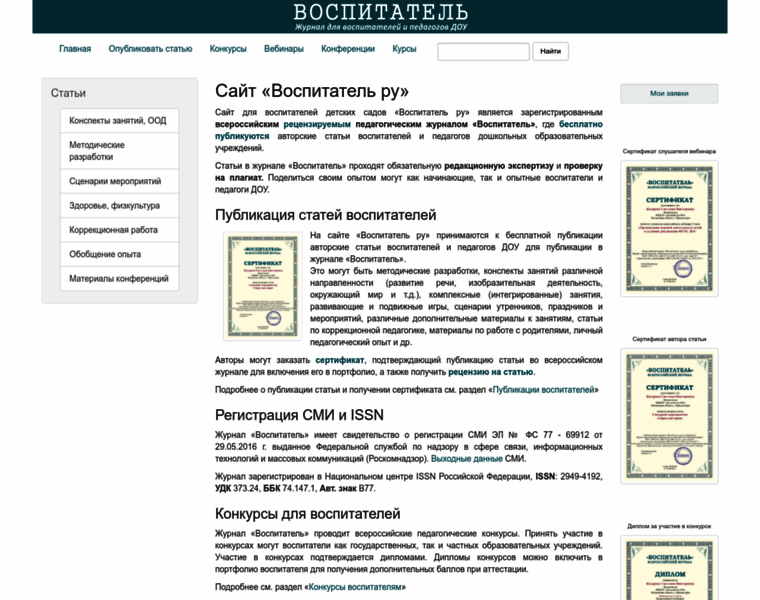Open Опубликовать статью in the navigation
The image size is (760, 600).
pyautogui.click(x=150, y=49)
